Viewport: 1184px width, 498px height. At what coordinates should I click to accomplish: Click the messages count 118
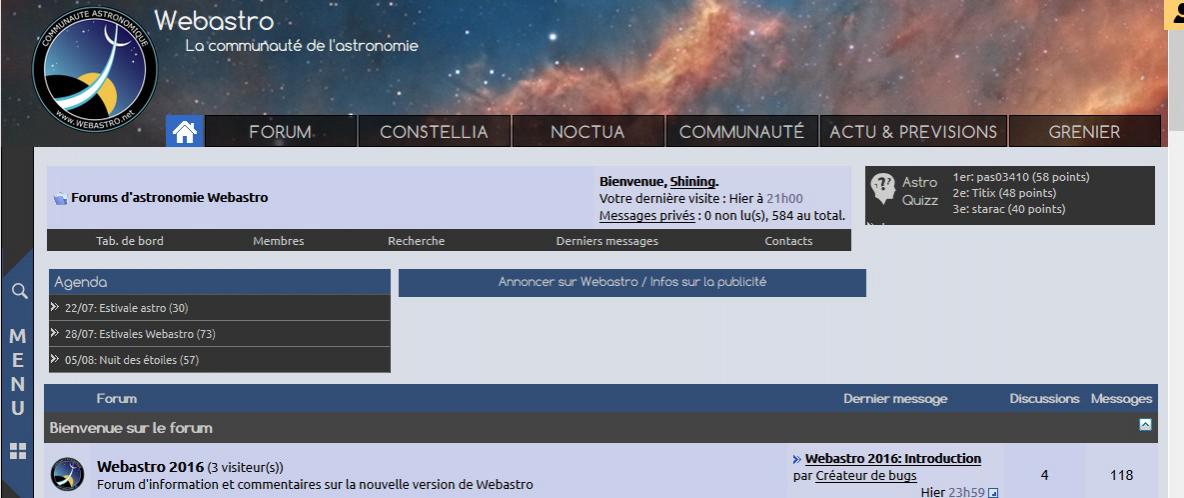1121,475
